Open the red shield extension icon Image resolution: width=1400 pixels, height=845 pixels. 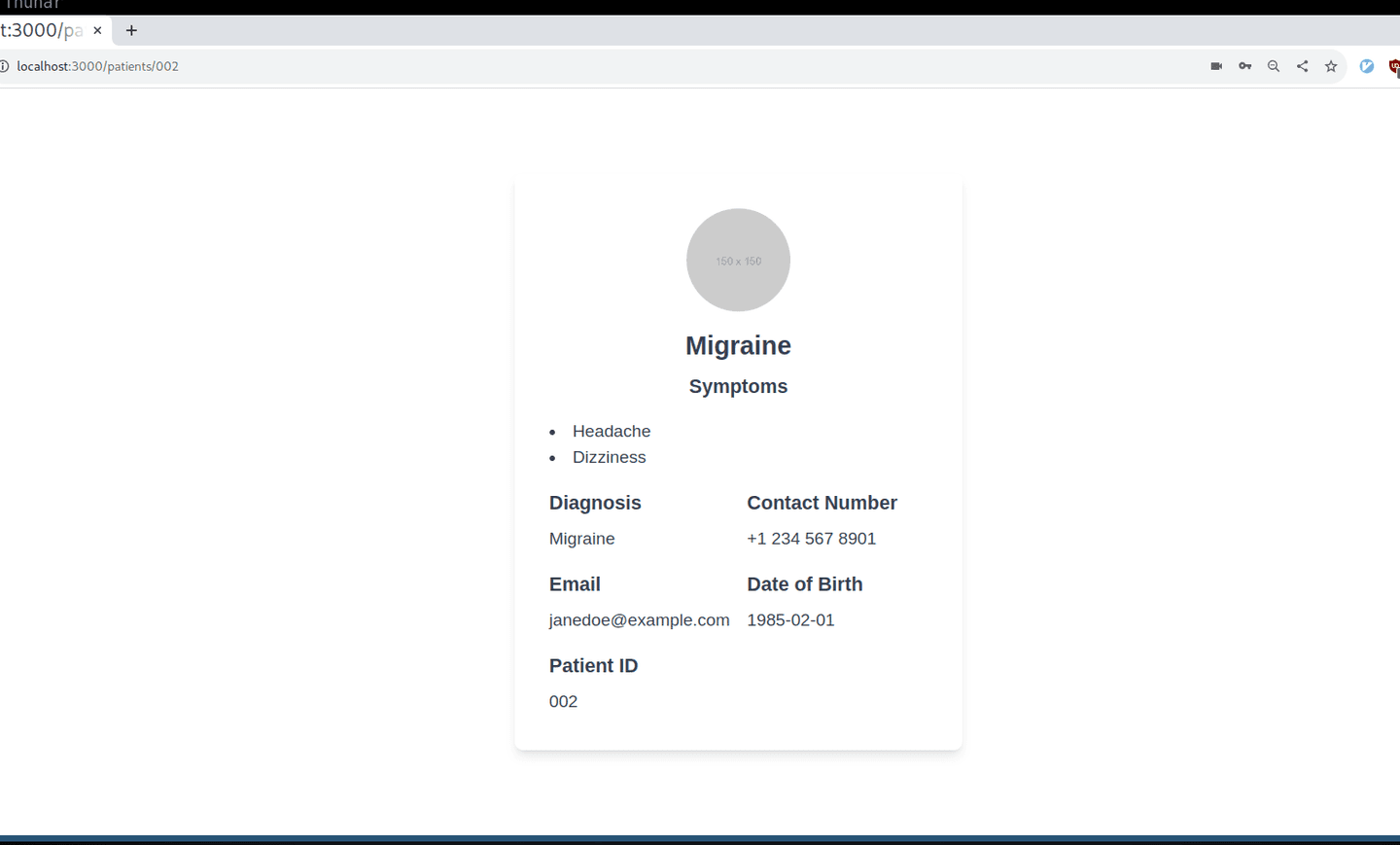1394,66
